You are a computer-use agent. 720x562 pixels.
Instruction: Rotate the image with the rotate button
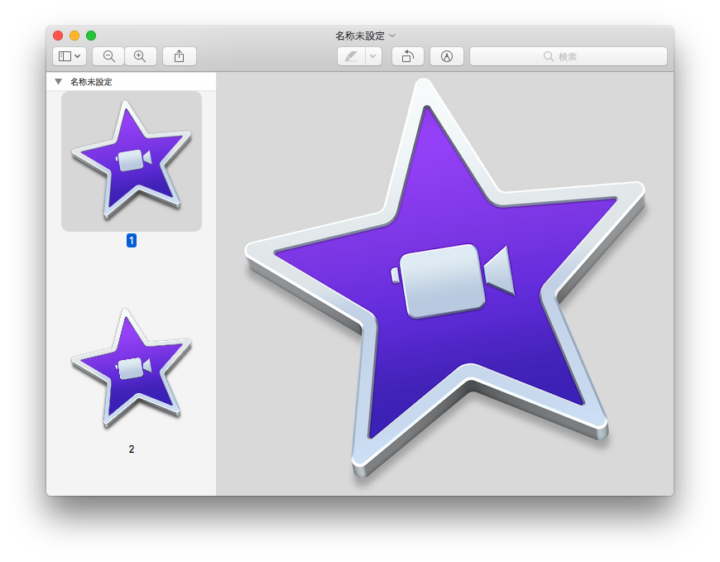(x=407, y=57)
